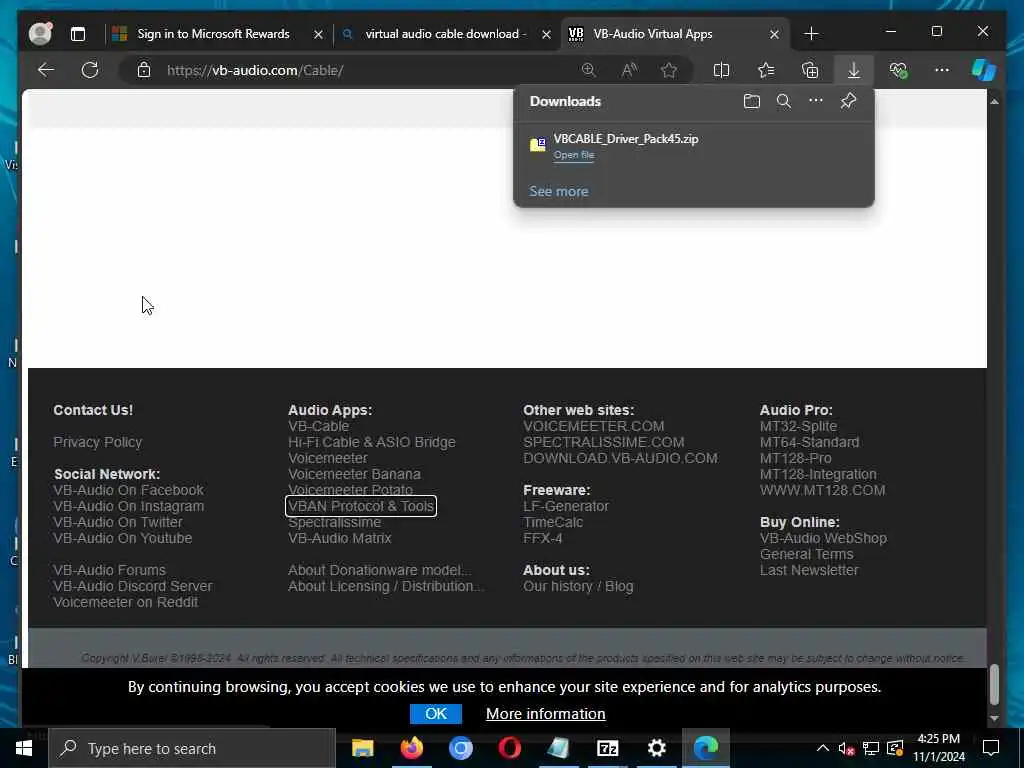Close the VB-Audio Virtual Apps tab
The height and width of the screenshot is (768, 1024).
(774, 34)
